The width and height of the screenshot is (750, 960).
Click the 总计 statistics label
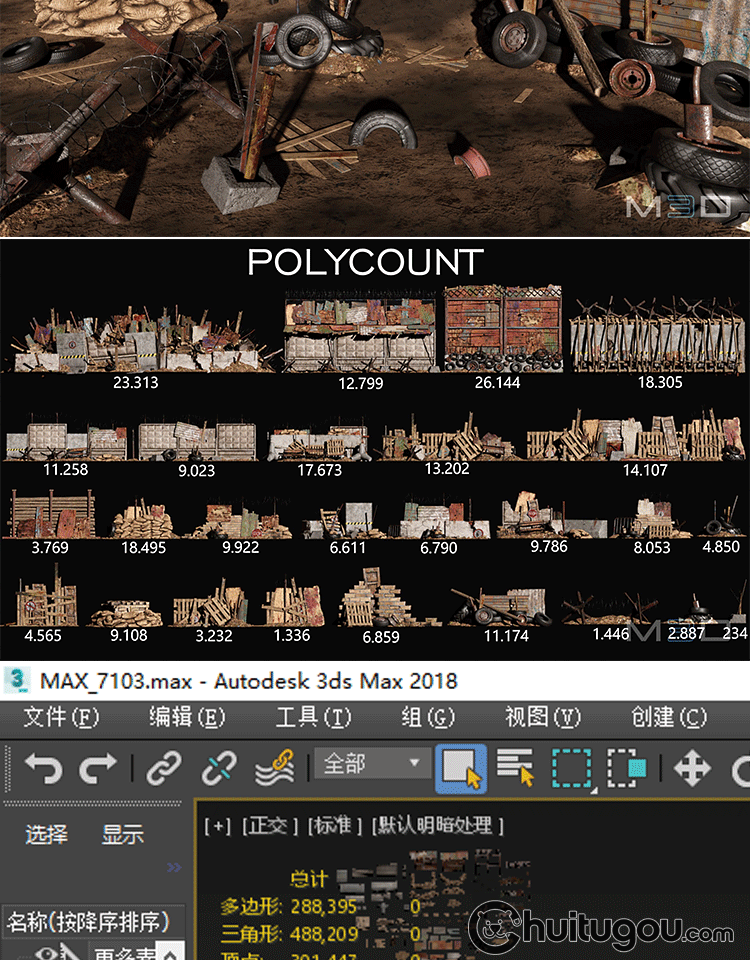309,879
